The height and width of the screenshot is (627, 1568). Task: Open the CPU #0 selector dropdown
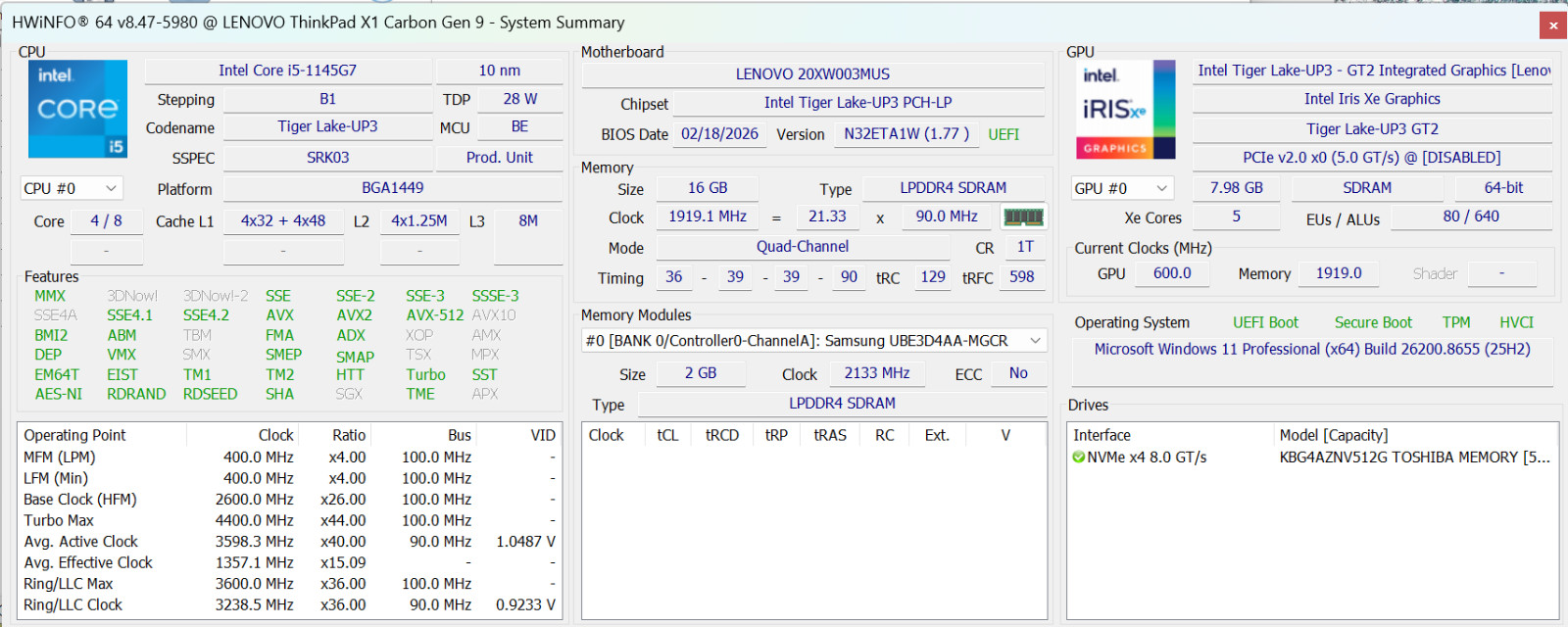click(71, 188)
